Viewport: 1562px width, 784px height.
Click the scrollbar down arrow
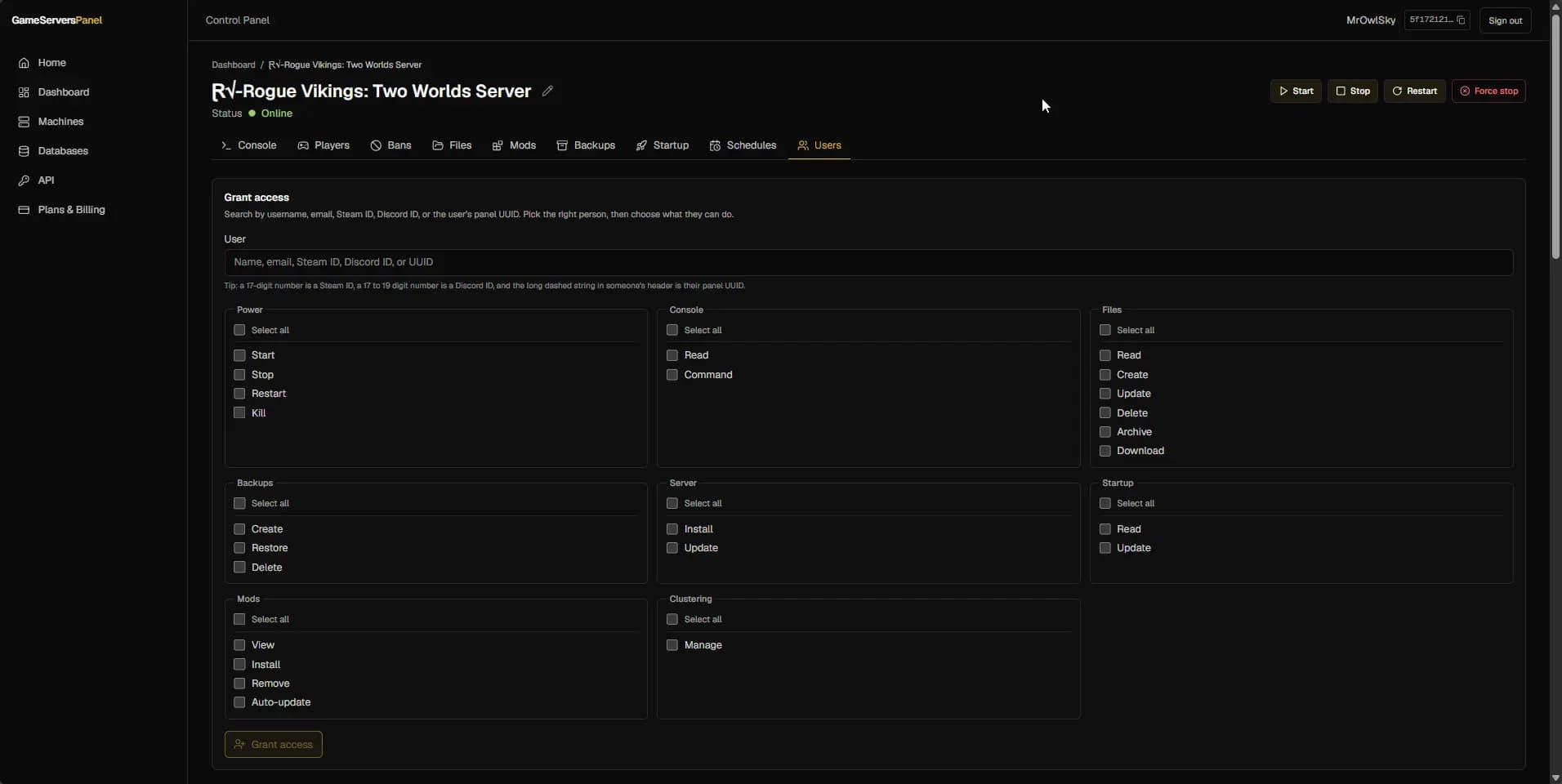[x=1555, y=777]
